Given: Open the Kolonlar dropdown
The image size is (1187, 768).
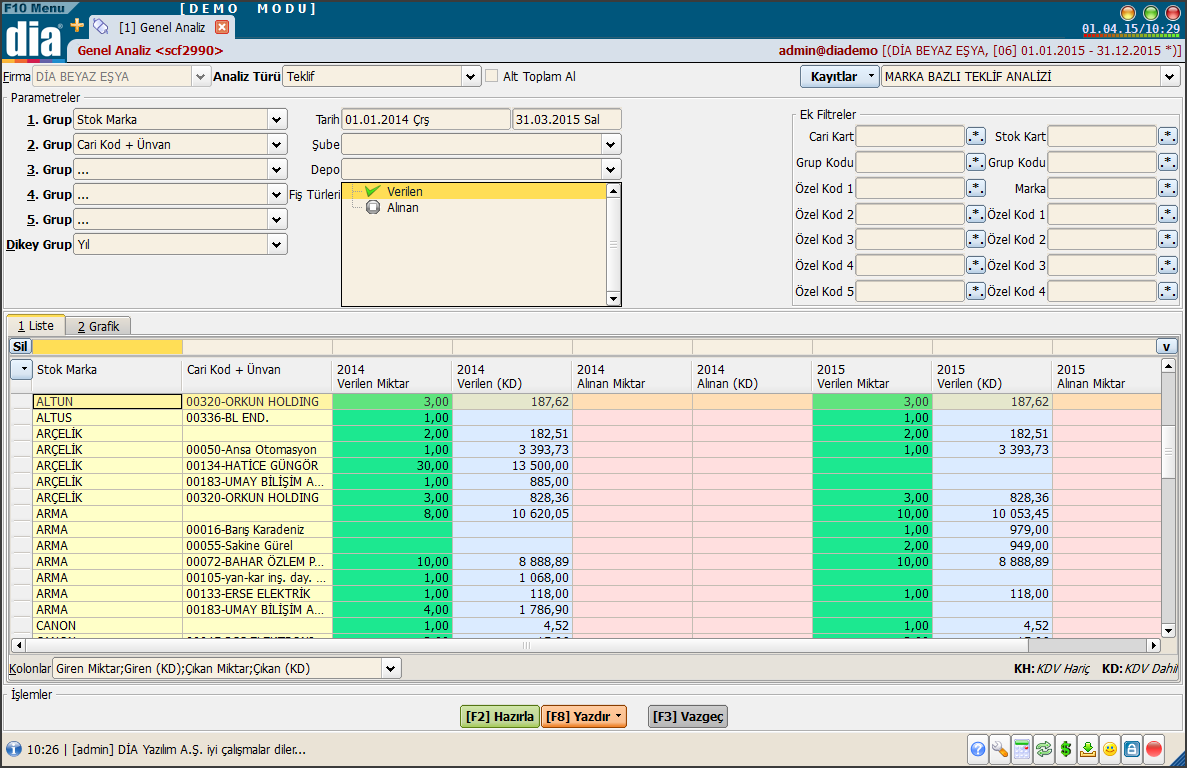Looking at the screenshot, I should click(x=391, y=668).
